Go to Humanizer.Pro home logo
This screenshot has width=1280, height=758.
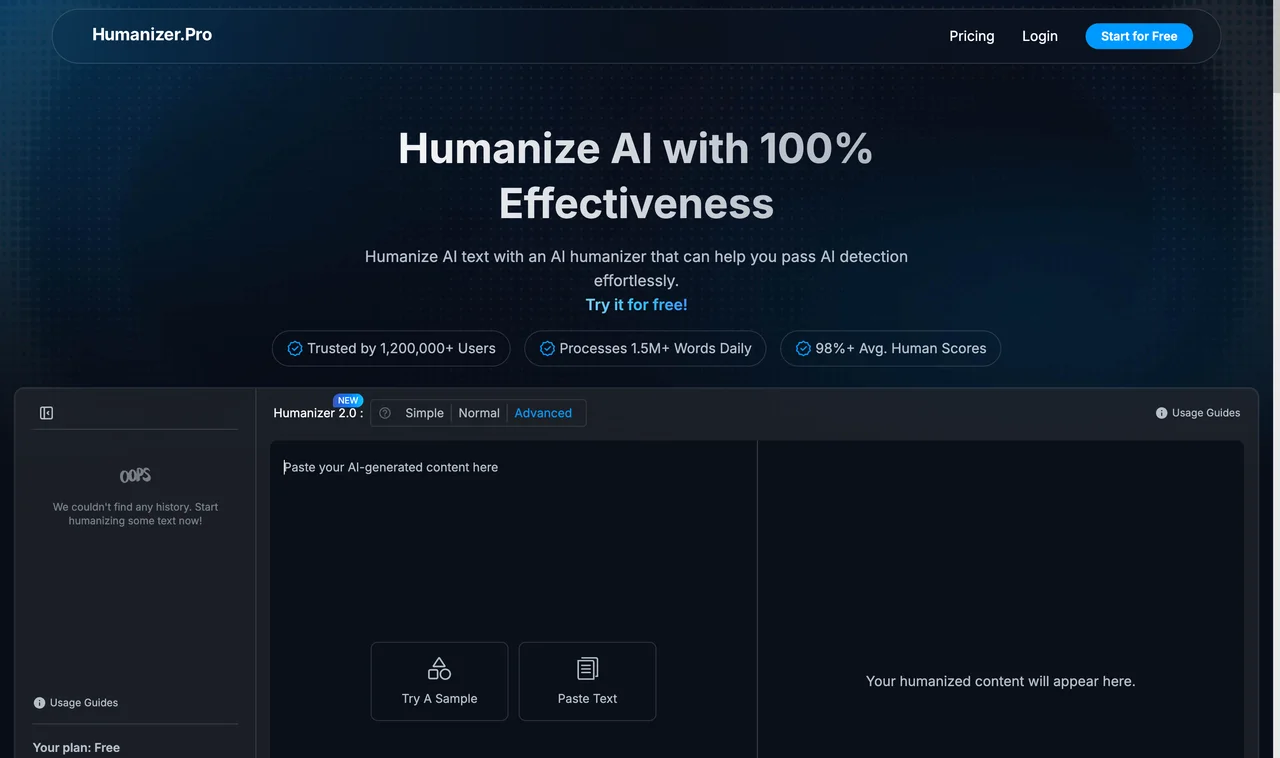pyautogui.click(x=152, y=34)
